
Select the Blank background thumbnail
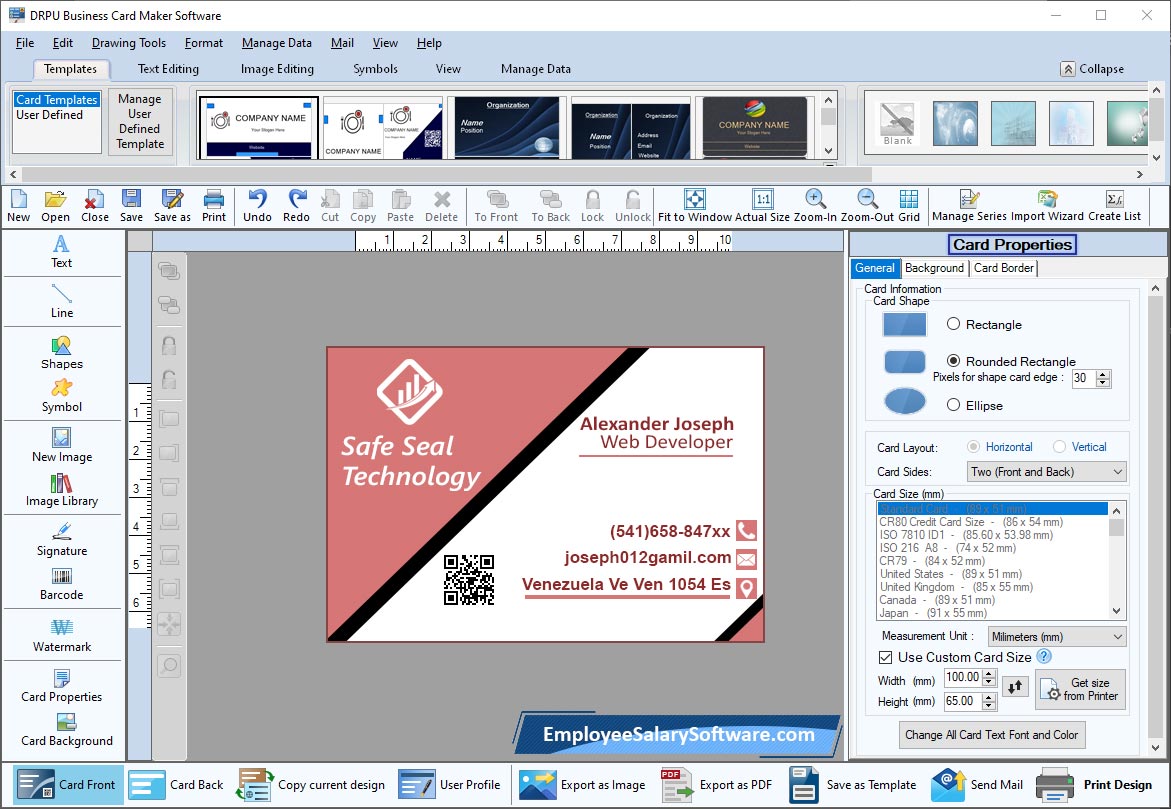[x=897, y=123]
